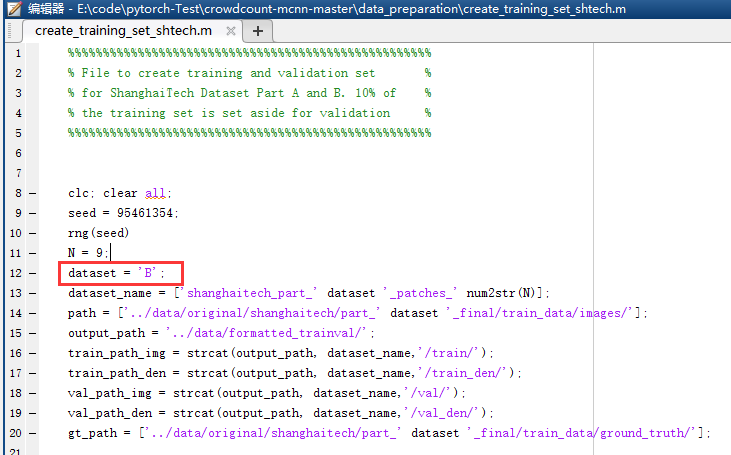
Task: Click on 'rng(seed)' on line 10
Action: 98,233
